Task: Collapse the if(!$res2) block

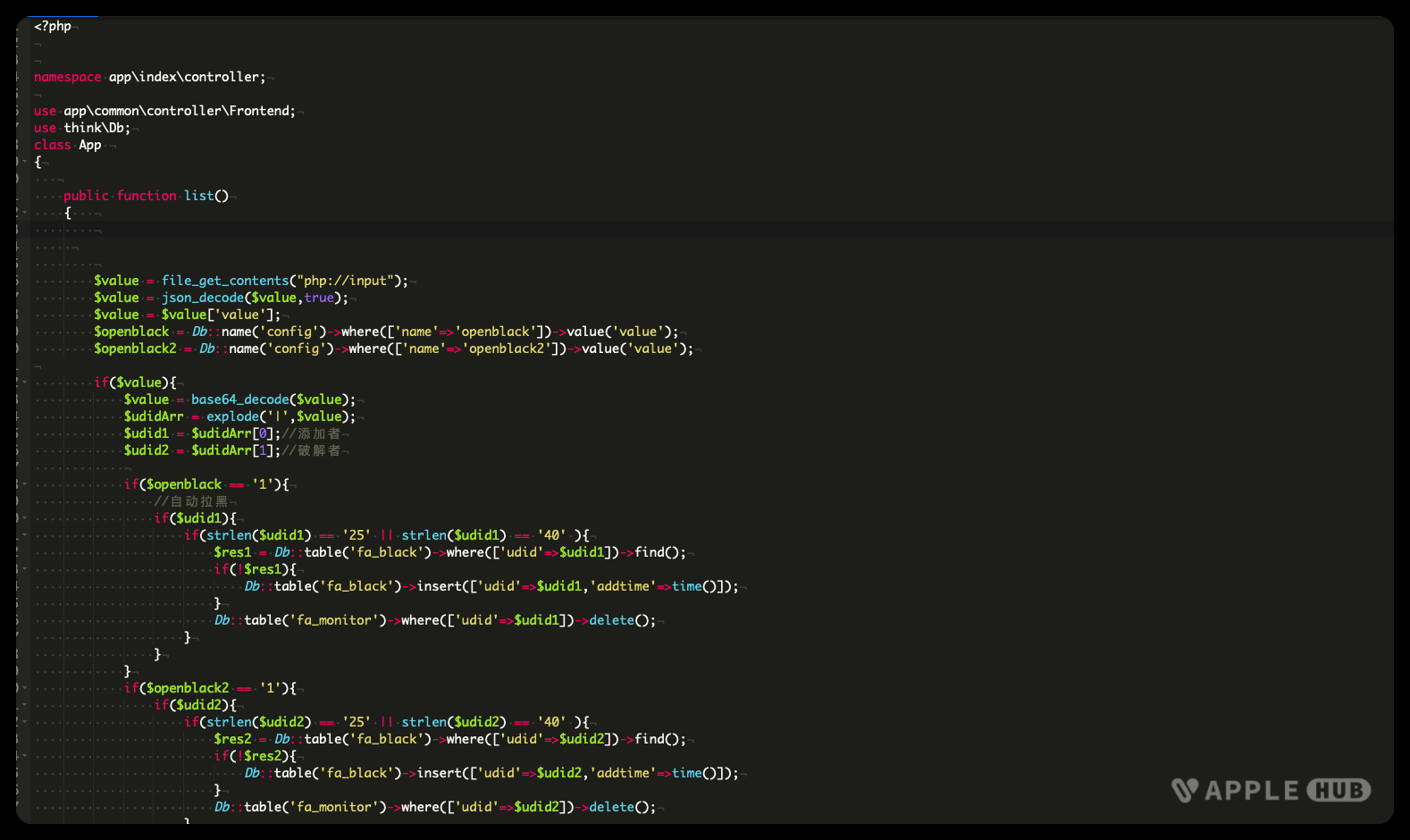Action: pyautogui.click(x=25, y=756)
